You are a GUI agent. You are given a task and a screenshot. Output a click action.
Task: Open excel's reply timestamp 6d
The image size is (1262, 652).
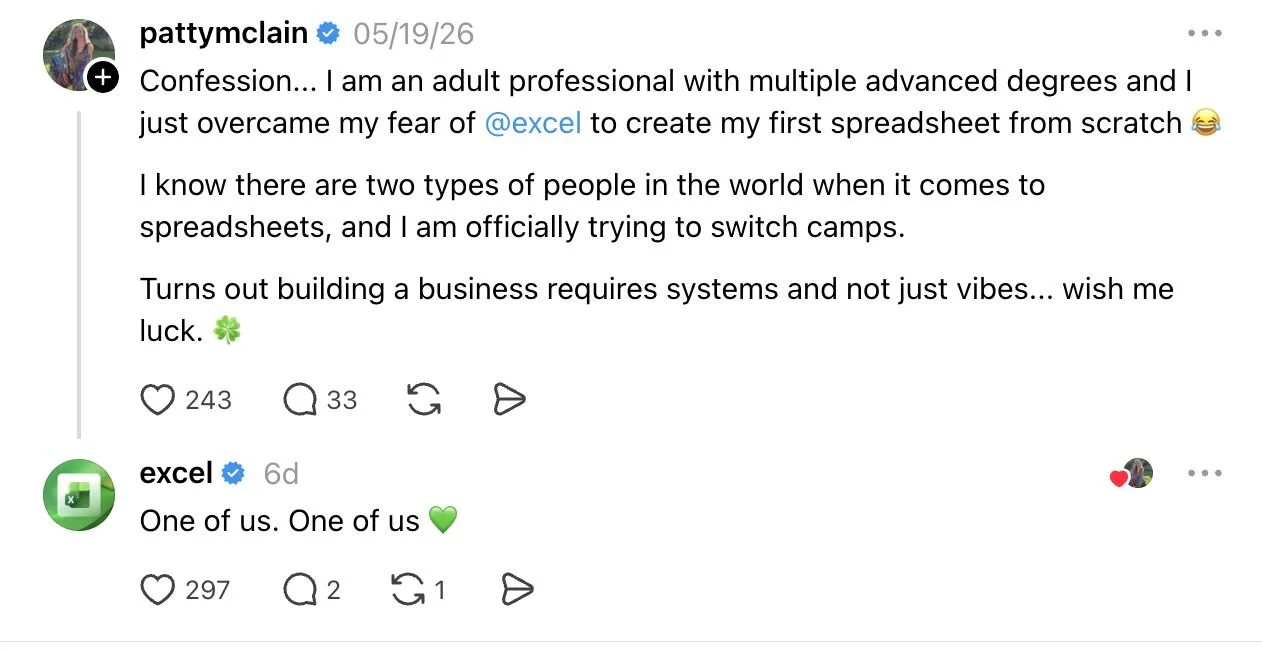(x=281, y=473)
